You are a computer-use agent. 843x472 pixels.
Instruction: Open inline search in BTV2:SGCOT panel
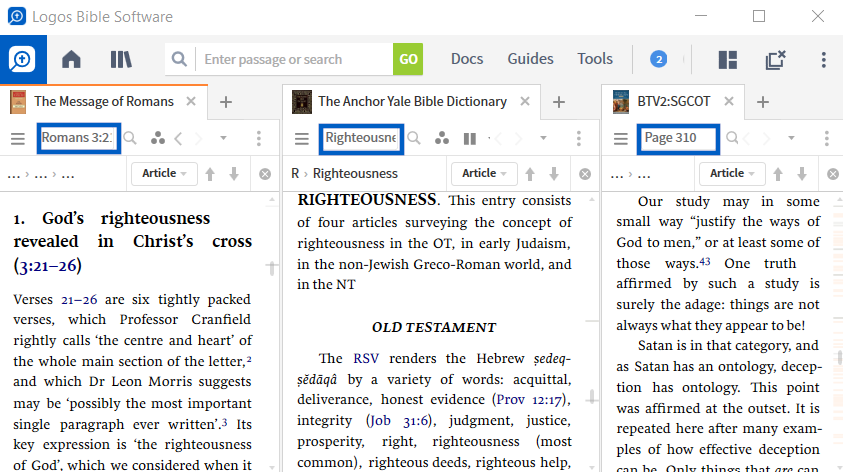(x=732, y=139)
